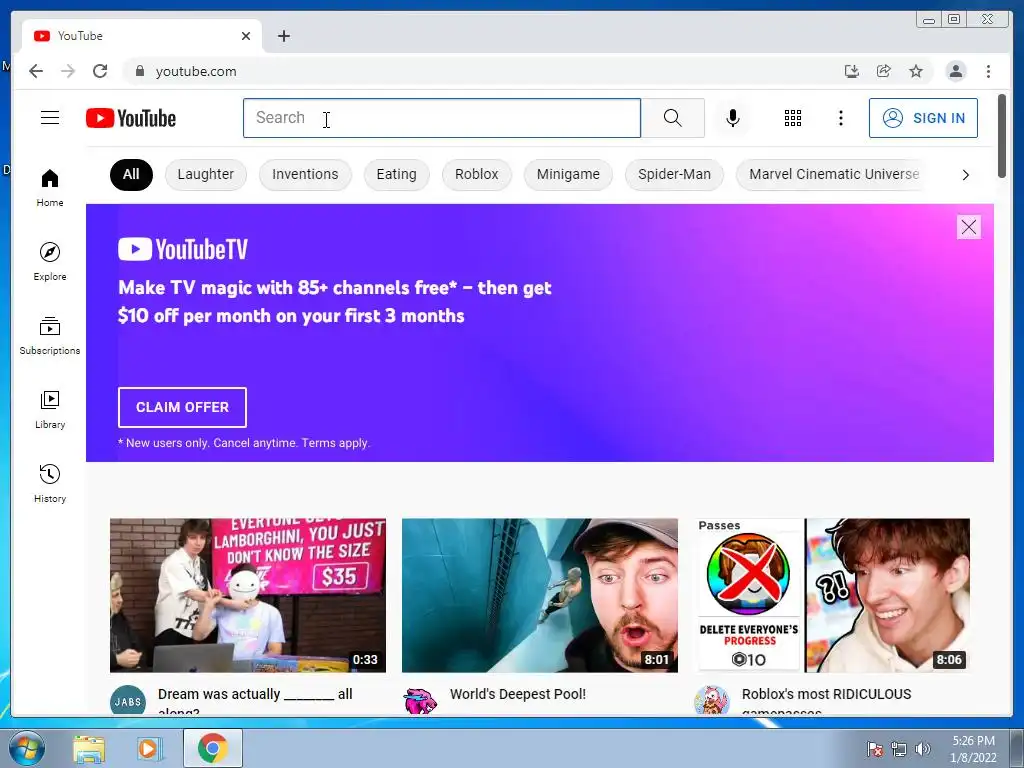Click the install app icon in address bar
The image size is (1024, 768).
pos(852,71)
